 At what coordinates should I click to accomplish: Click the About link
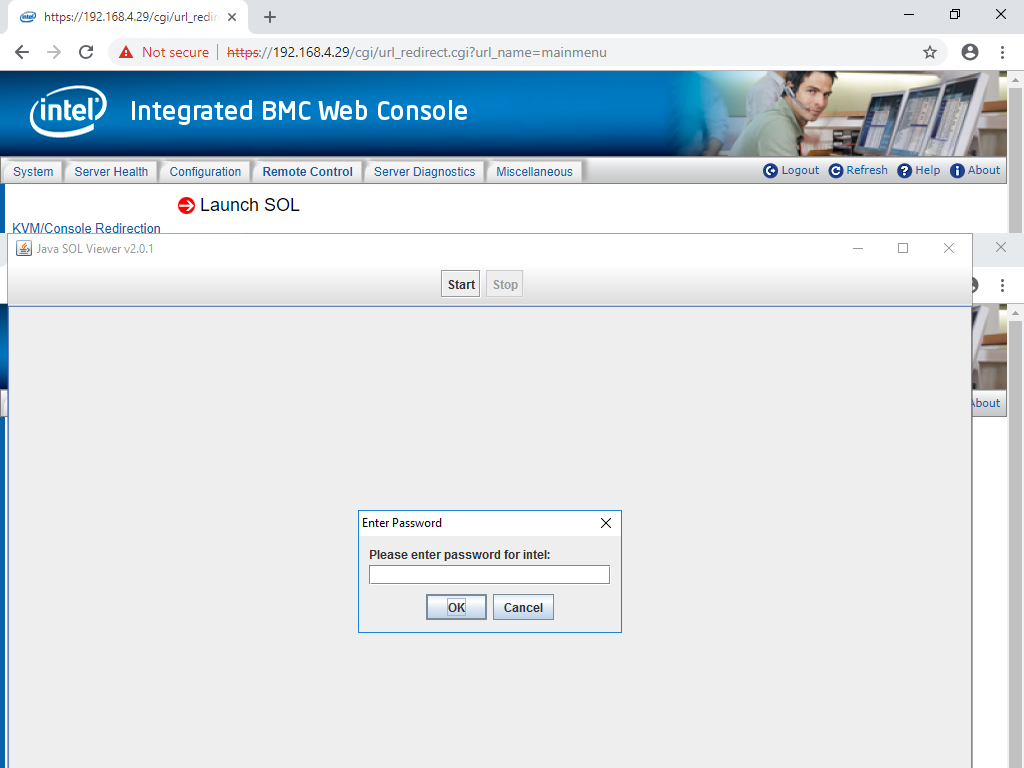tap(984, 170)
